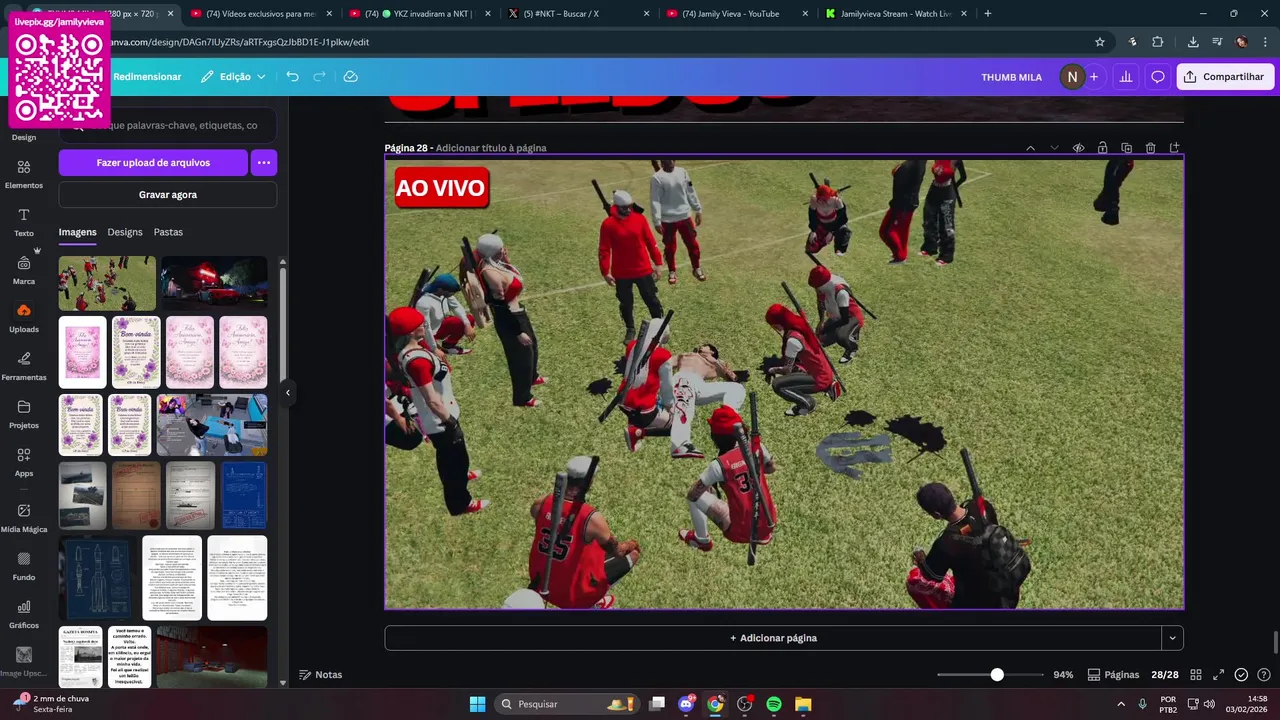Open the analytics chart icon
Image resolution: width=1280 pixels, height=720 pixels.
coord(1126,77)
